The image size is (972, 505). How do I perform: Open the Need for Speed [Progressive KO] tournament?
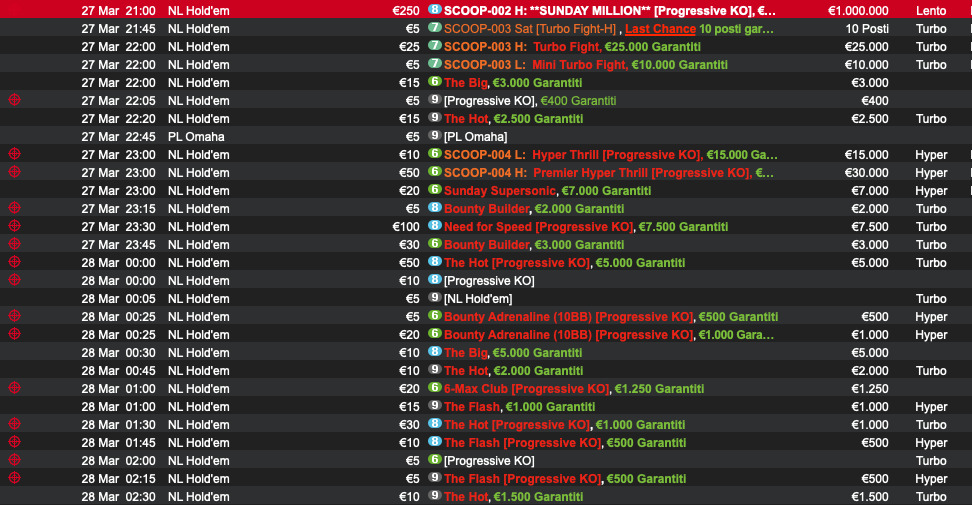click(x=586, y=227)
